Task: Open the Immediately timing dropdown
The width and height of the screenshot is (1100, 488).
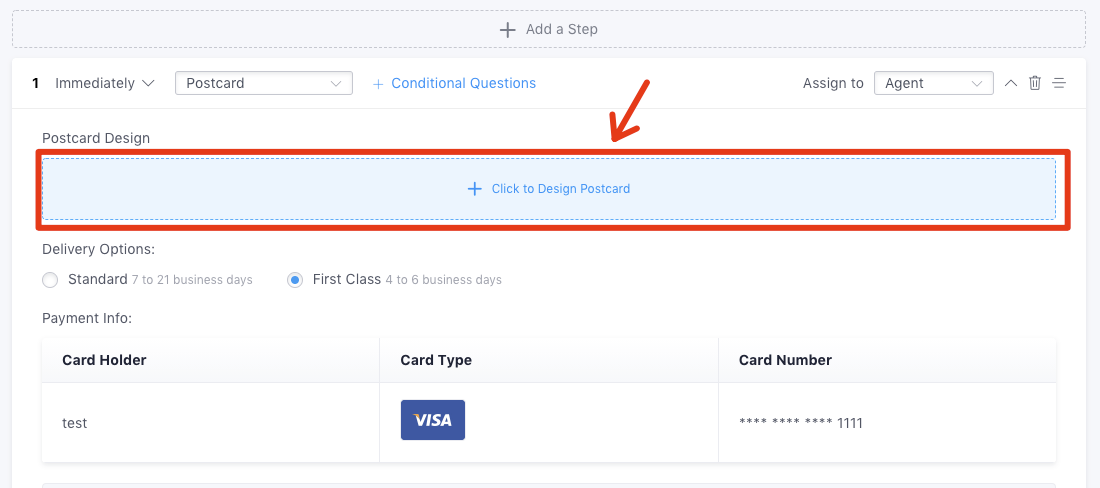Action: pyautogui.click(x=105, y=83)
